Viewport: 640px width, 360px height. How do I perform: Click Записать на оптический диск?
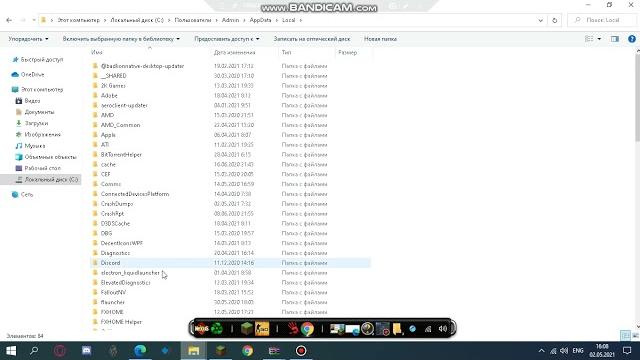click(x=312, y=39)
